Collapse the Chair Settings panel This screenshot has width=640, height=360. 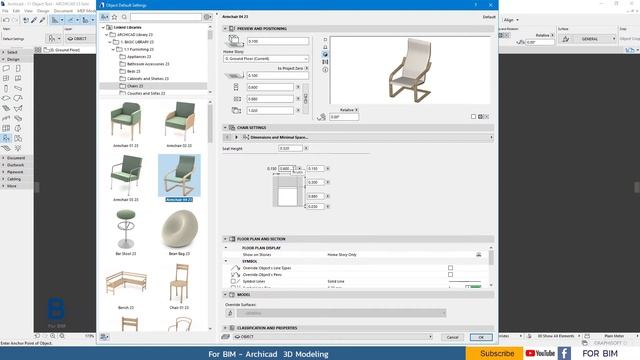pyautogui.click(x=225, y=128)
